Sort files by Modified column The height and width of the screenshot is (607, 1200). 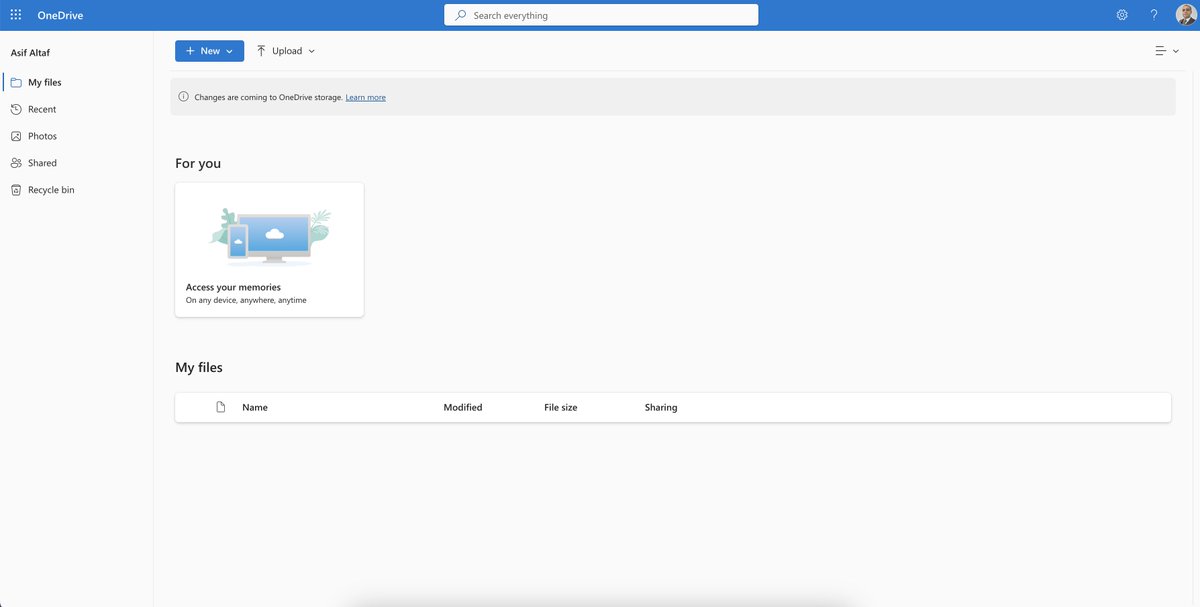coord(463,407)
